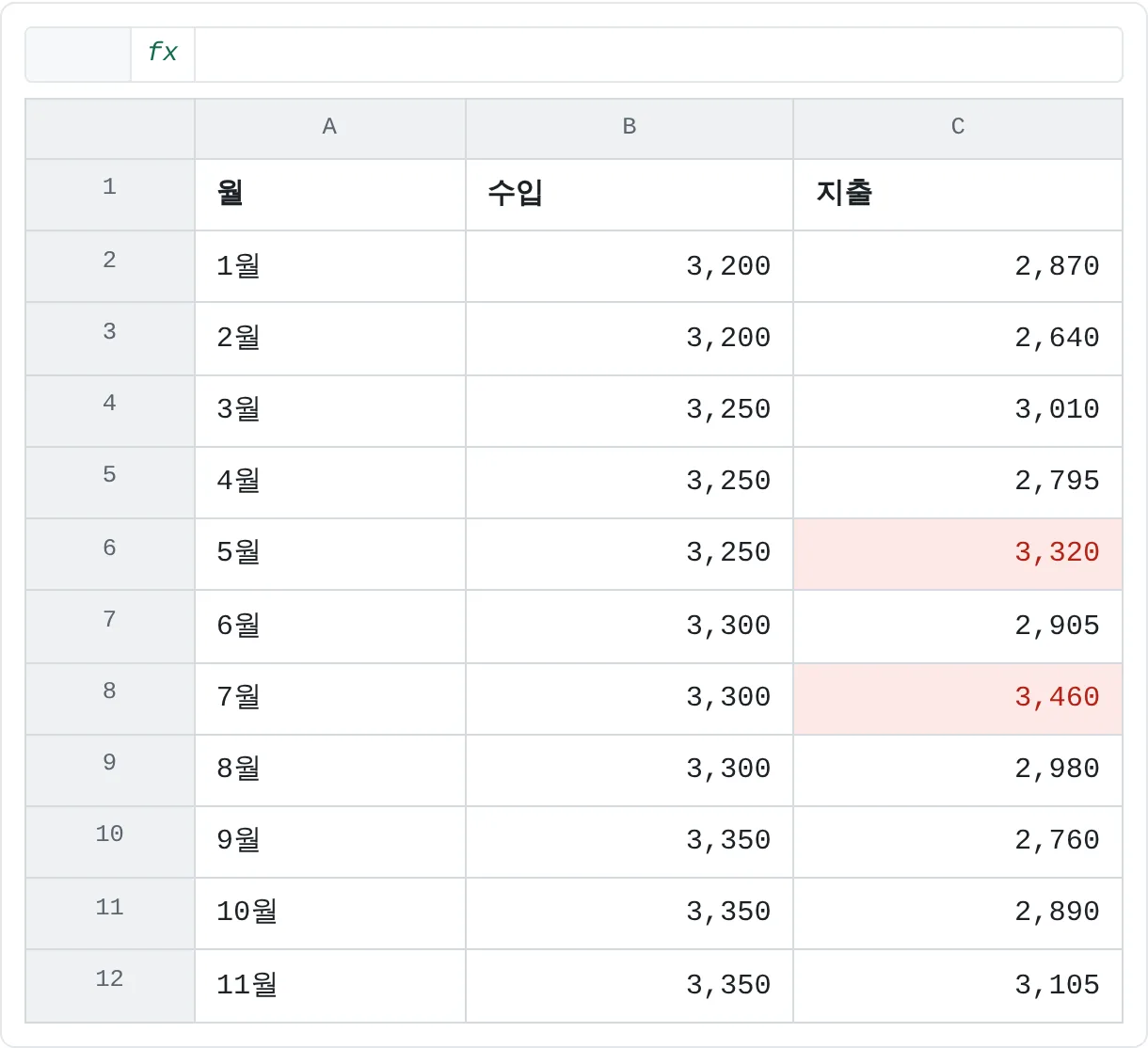Image resolution: width=1148 pixels, height=1048 pixels.
Task: Click the 3월 income cell 3,250
Action: click(x=630, y=411)
